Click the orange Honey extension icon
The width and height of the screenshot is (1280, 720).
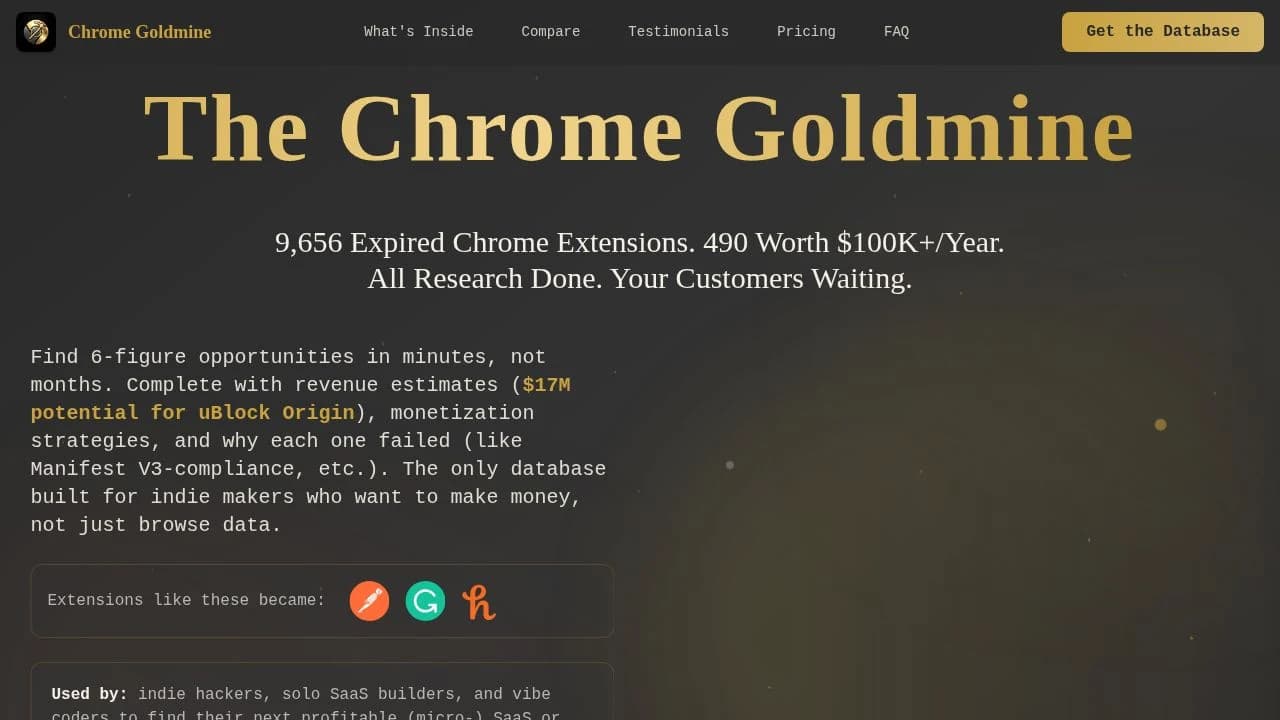click(x=478, y=601)
